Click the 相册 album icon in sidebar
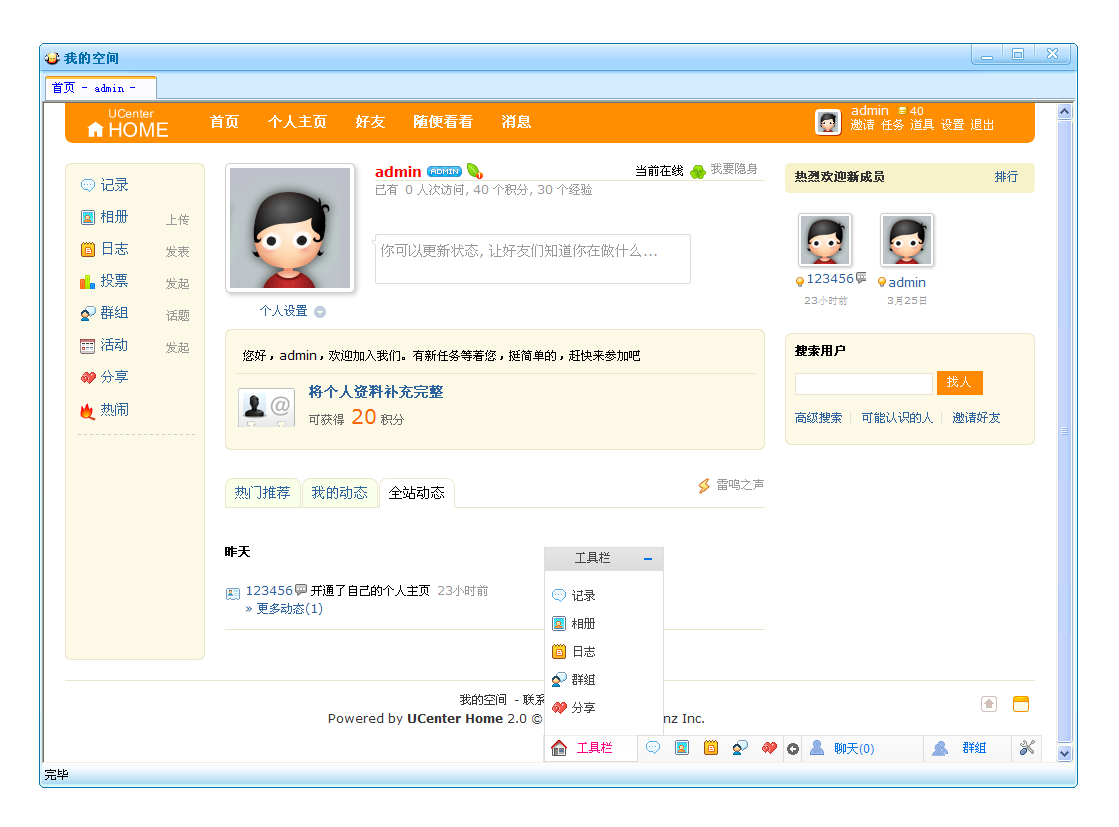Image resolution: width=1119 pixels, height=827 pixels. (88, 218)
